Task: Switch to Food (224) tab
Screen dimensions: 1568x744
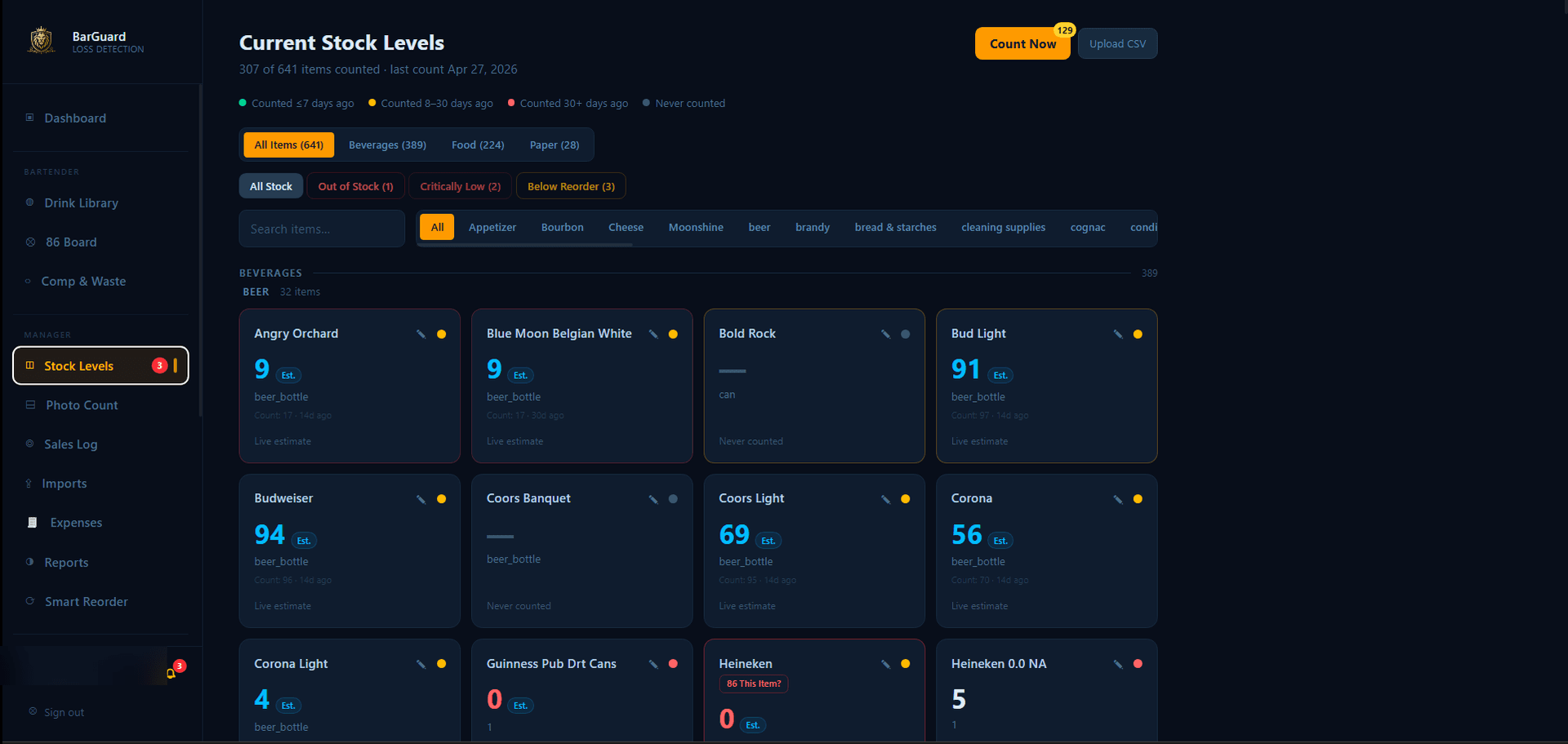Action: click(478, 145)
